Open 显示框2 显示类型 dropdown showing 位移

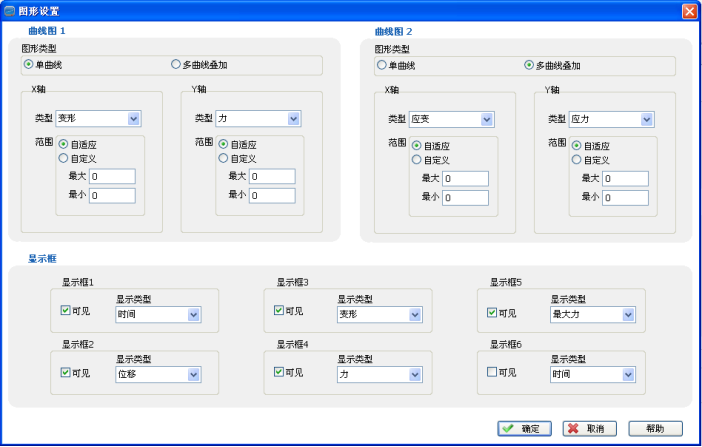pyautogui.click(x=194, y=375)
